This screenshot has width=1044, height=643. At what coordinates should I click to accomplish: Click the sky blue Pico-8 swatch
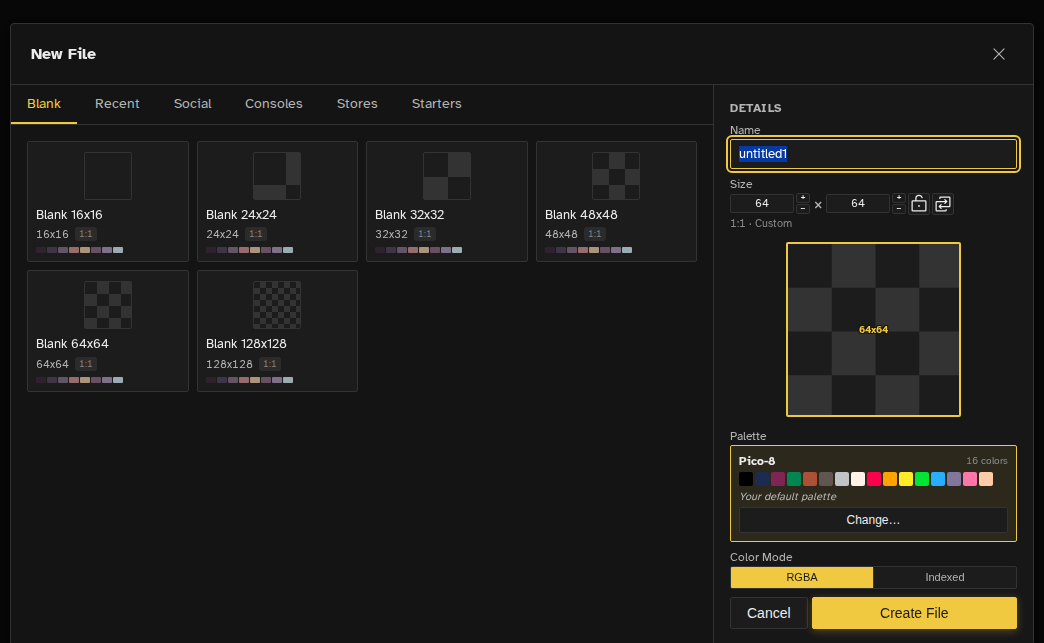click(x=937, y=479)
